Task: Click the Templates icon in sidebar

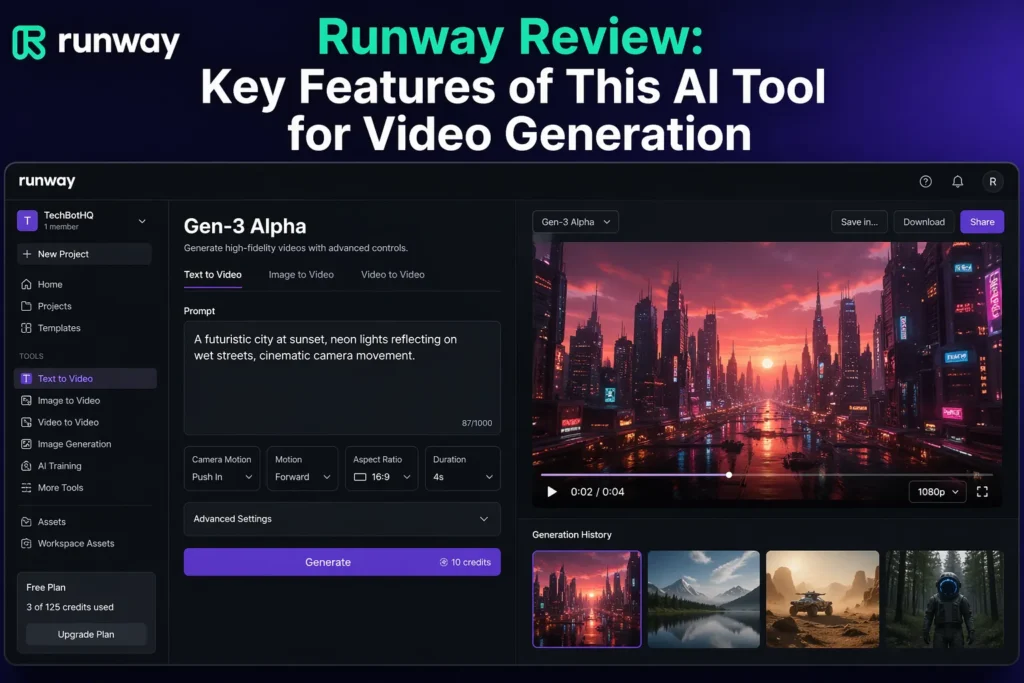Action: pos(26,328)
